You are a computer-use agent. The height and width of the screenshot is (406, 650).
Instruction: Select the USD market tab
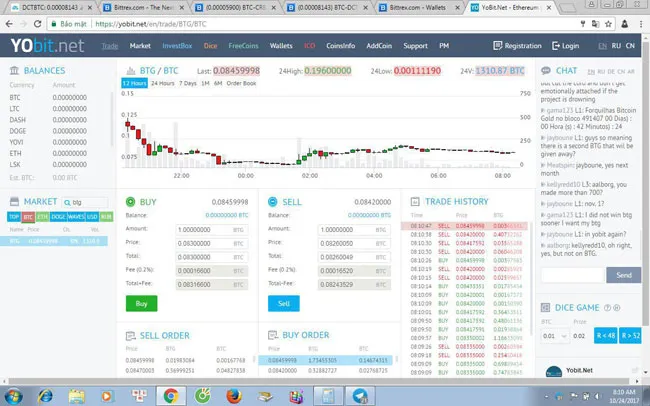pyautogui.click(x=92, y=216)
